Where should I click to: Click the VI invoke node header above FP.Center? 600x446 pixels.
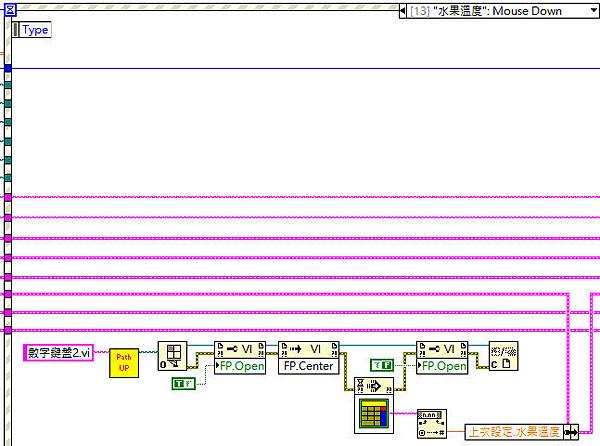click(x=308, y=350)
